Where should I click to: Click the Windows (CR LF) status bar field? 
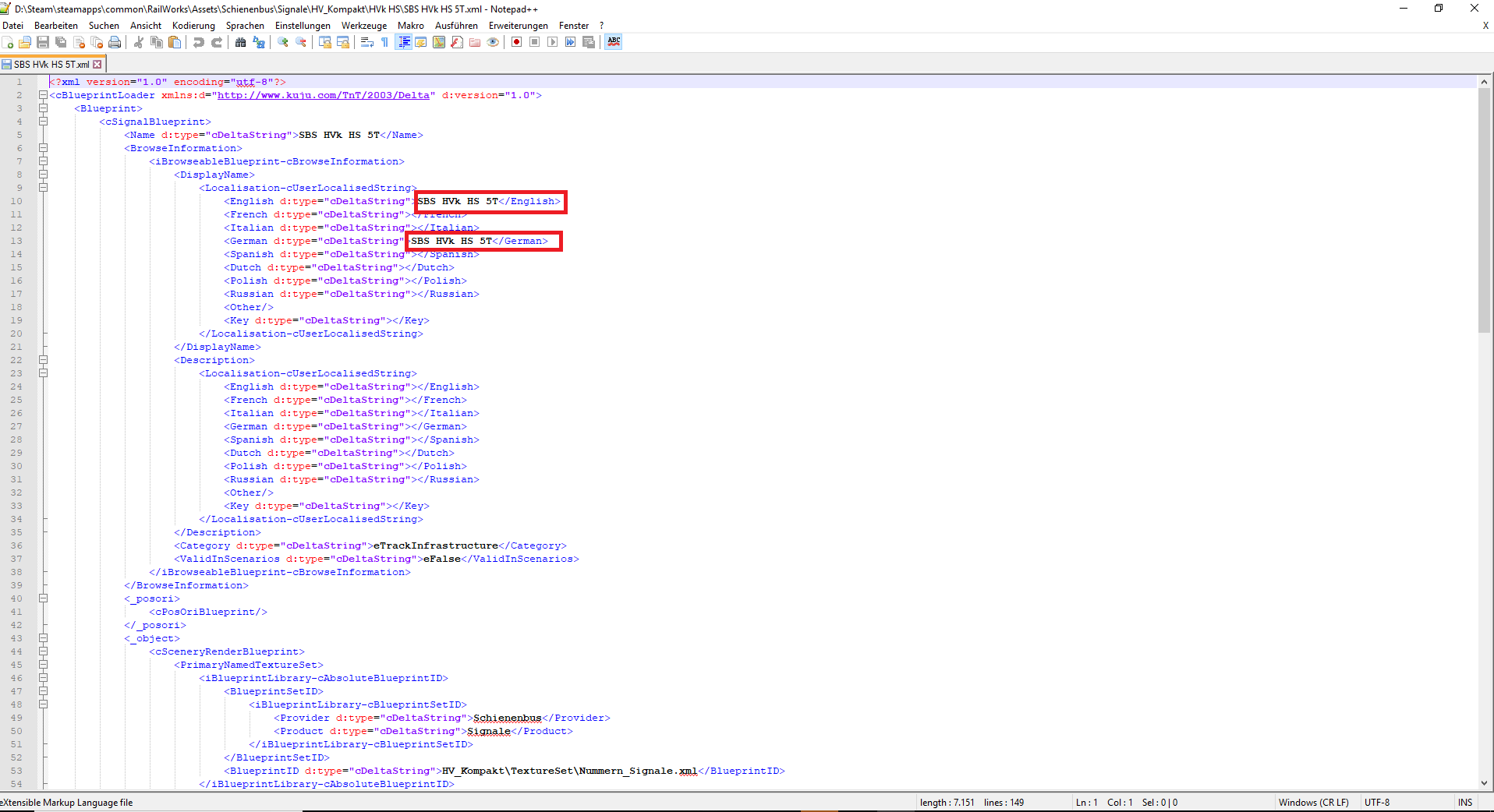1313,803
